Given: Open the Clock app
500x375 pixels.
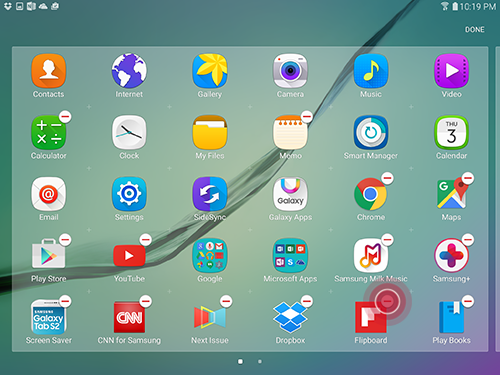Looking at the screenshot, I should (129, 132).
